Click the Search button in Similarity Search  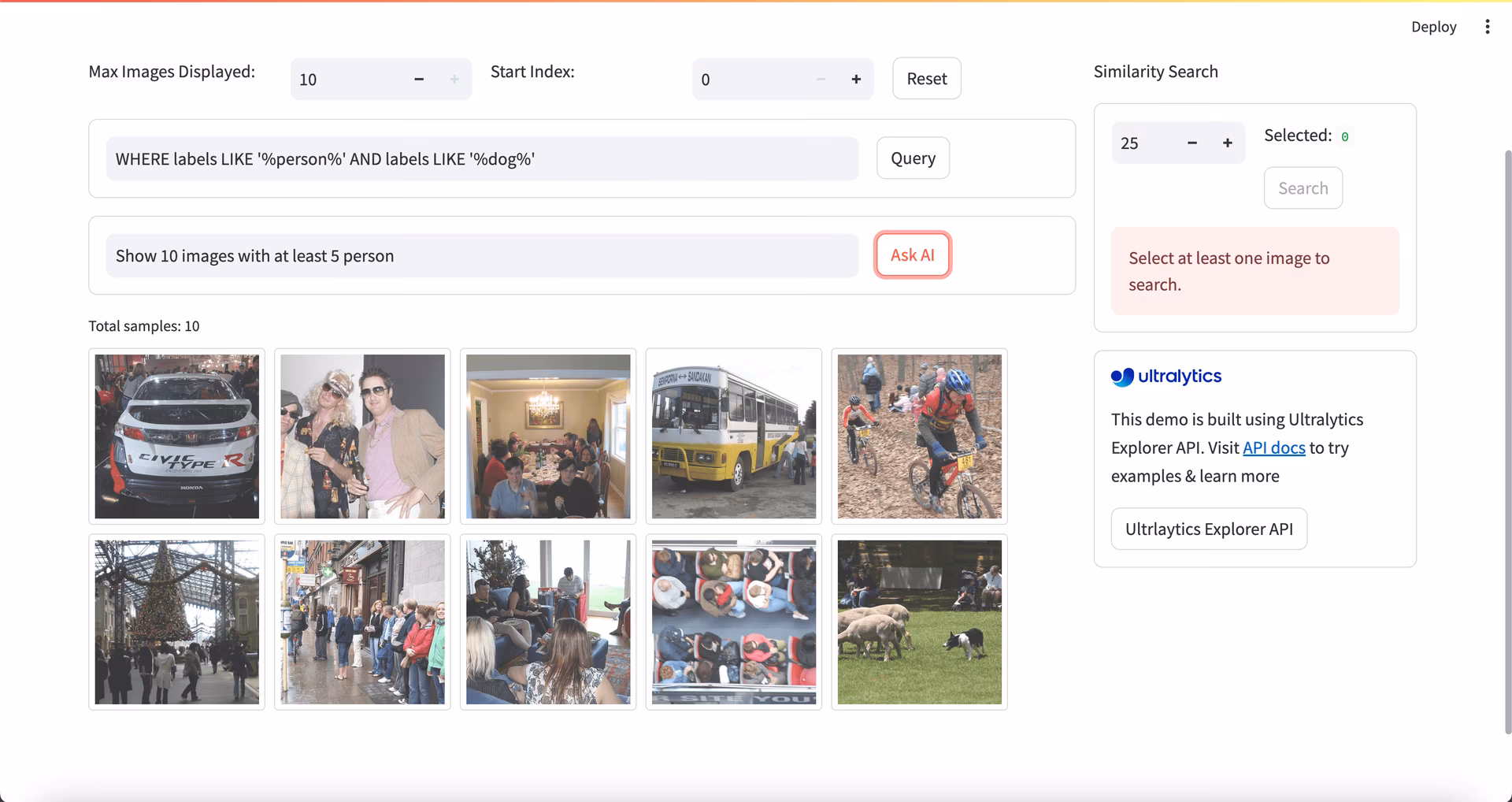pyautogui.click(x=1303, y=188)
